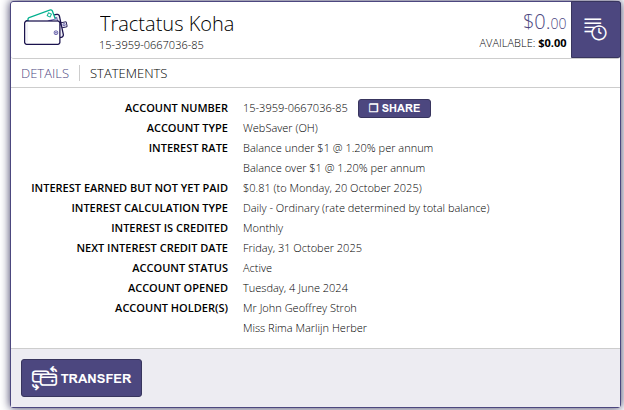The height and width of the screenshot is (410, 624).
Task: Click the Balance over $1 rate line
Action: (334, 168)
